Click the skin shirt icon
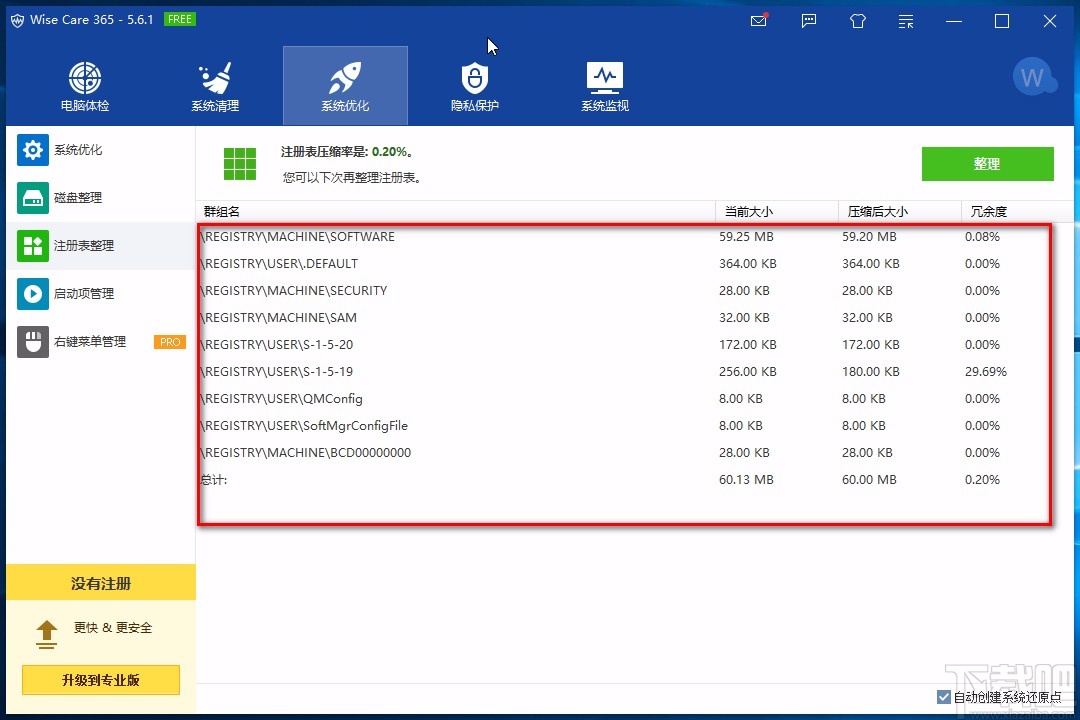Screen dimensions: 1080x720 tap(858, 21)
